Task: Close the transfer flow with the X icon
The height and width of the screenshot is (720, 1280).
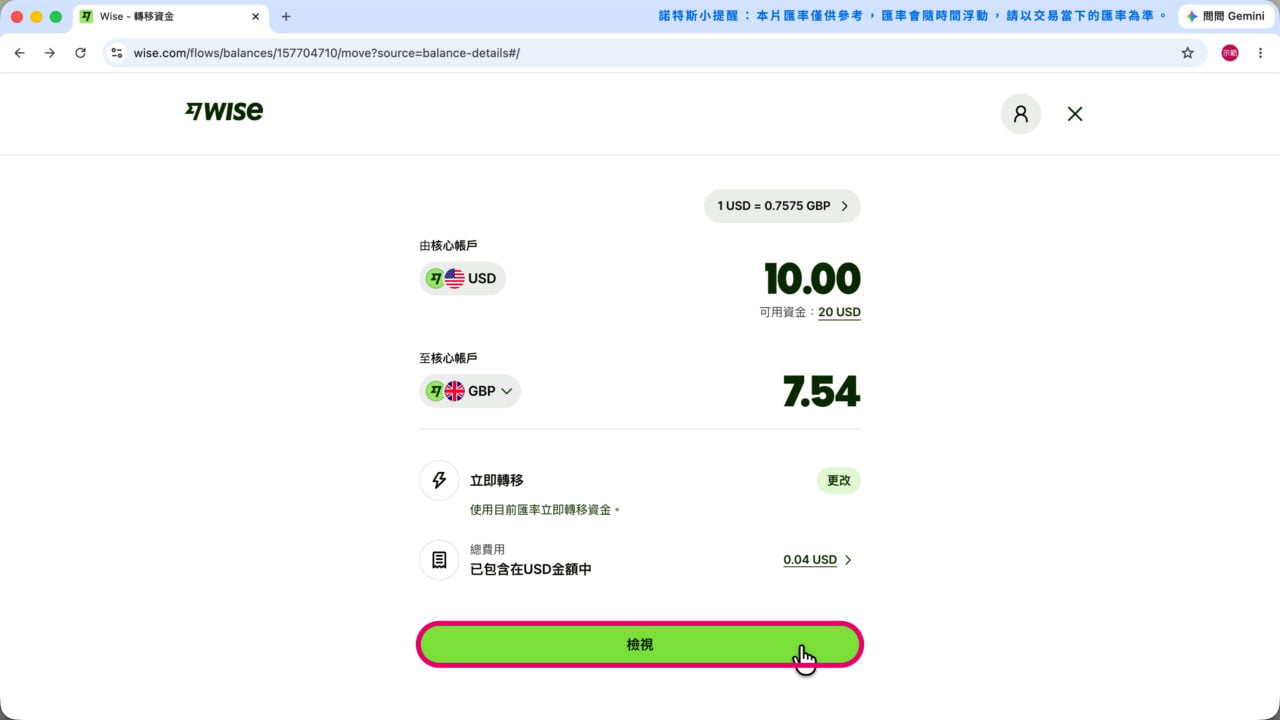Action: pyautogui.click(x=1075, y=114)
